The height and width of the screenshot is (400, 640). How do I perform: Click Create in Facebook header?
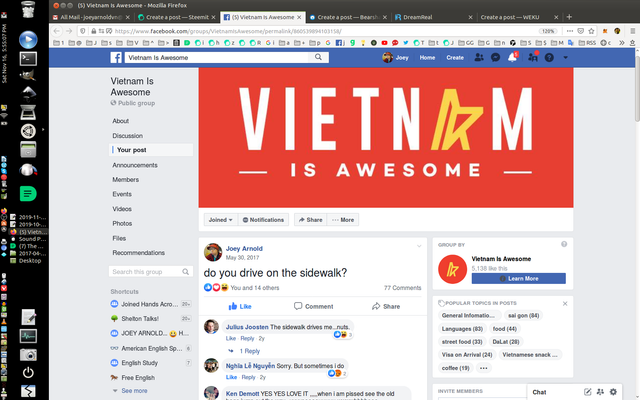point(455,58)
